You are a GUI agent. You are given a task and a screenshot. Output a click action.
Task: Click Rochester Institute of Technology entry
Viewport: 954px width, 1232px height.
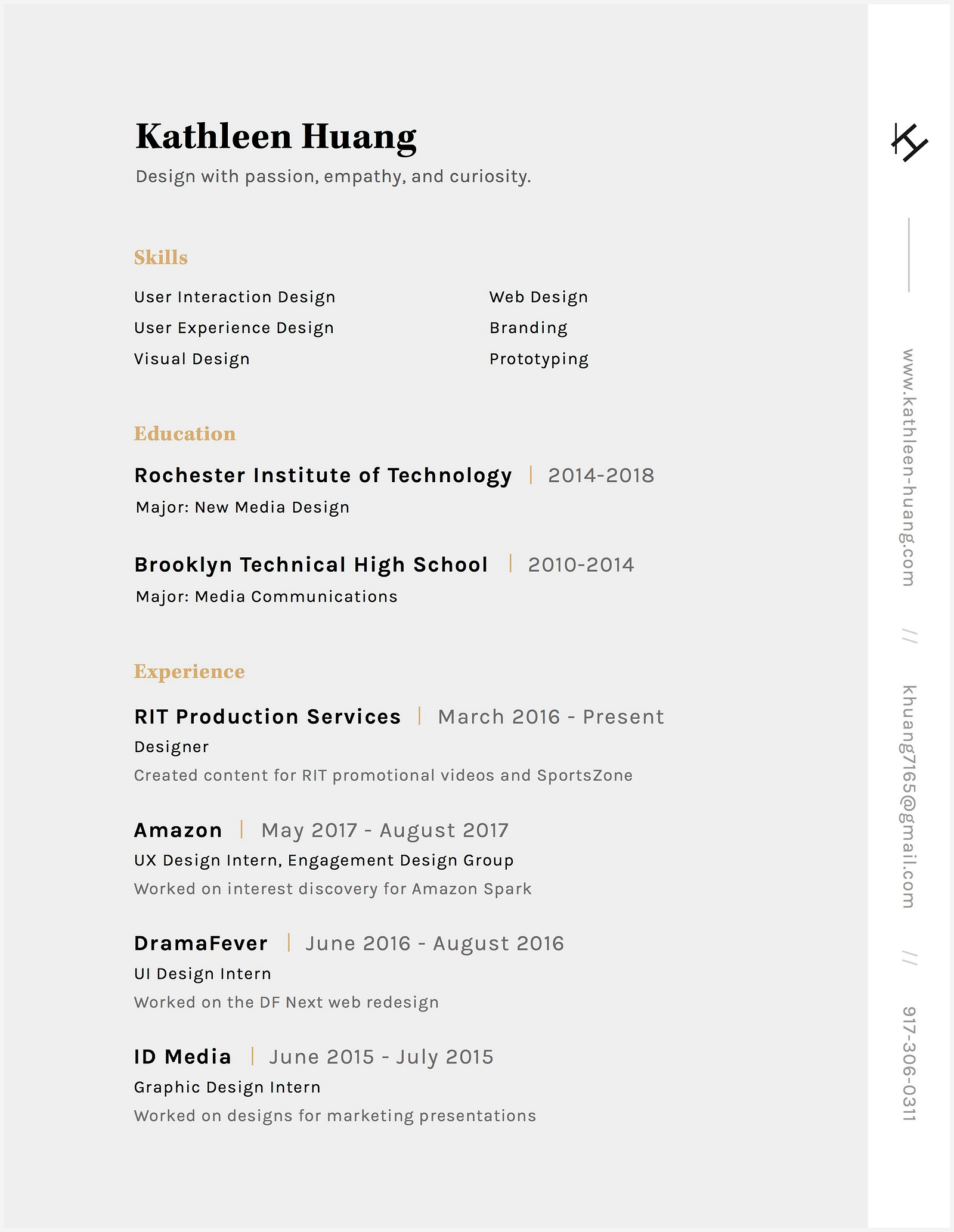click(323, 476)
